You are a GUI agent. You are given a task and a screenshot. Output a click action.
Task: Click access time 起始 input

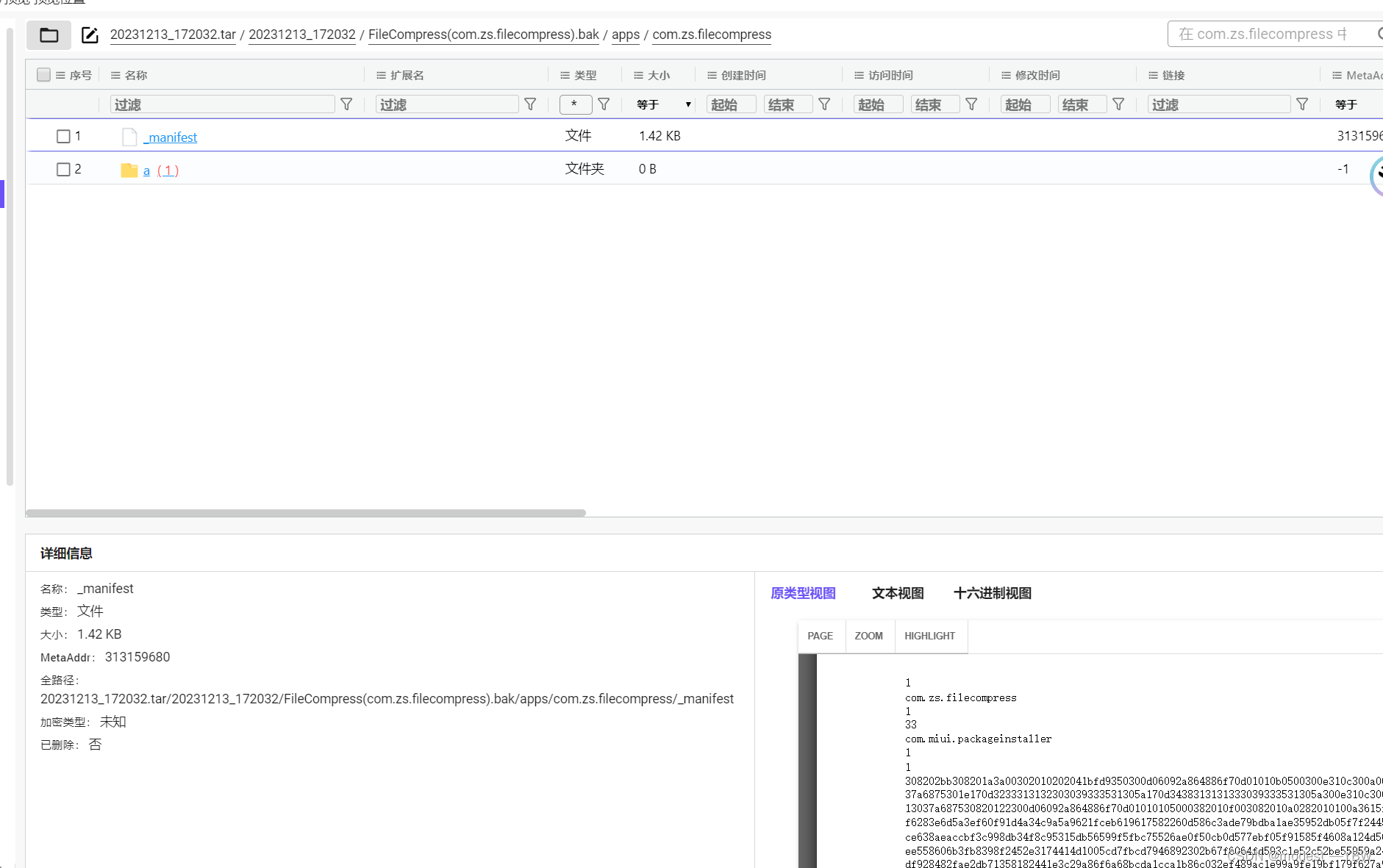[879, 104]
